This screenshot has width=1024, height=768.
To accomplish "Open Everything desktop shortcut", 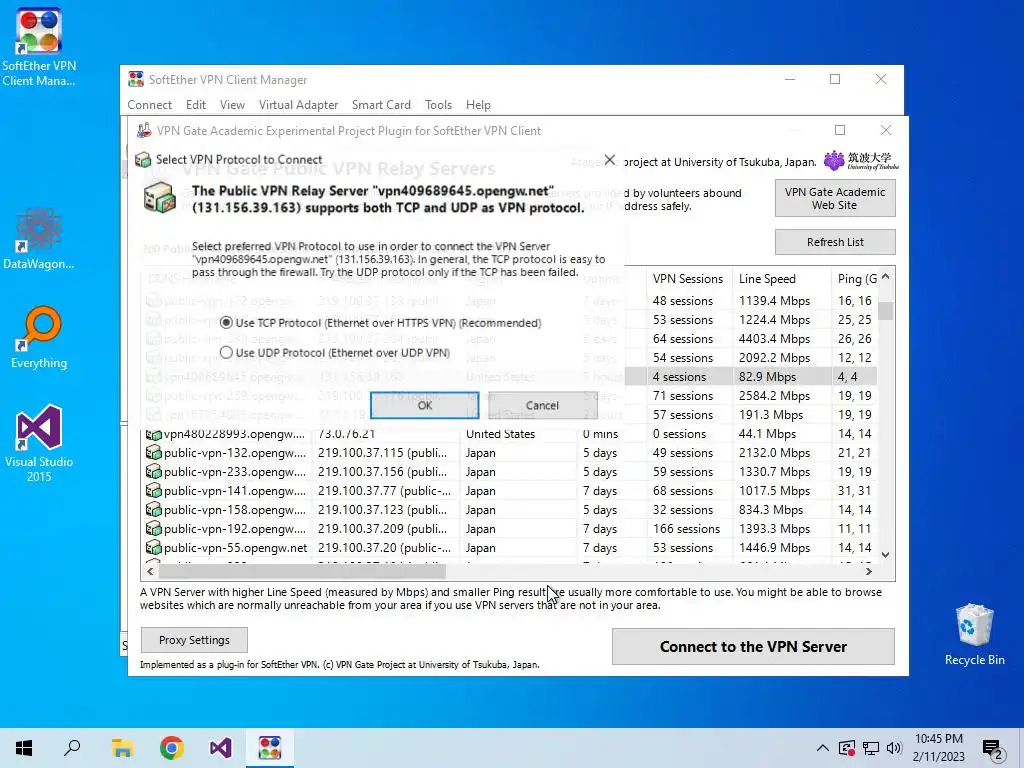I will pyautogui.click(x=39, y=338).
